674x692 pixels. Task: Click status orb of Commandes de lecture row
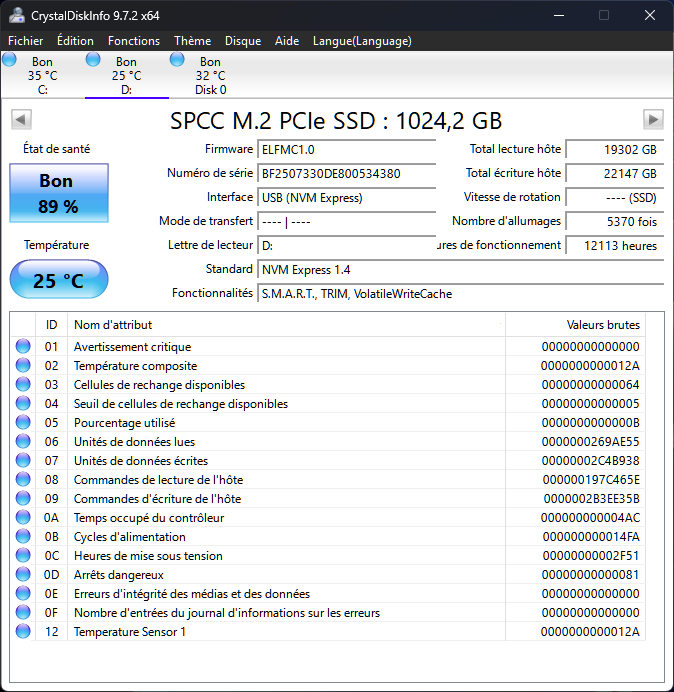(x=23, y=479)
